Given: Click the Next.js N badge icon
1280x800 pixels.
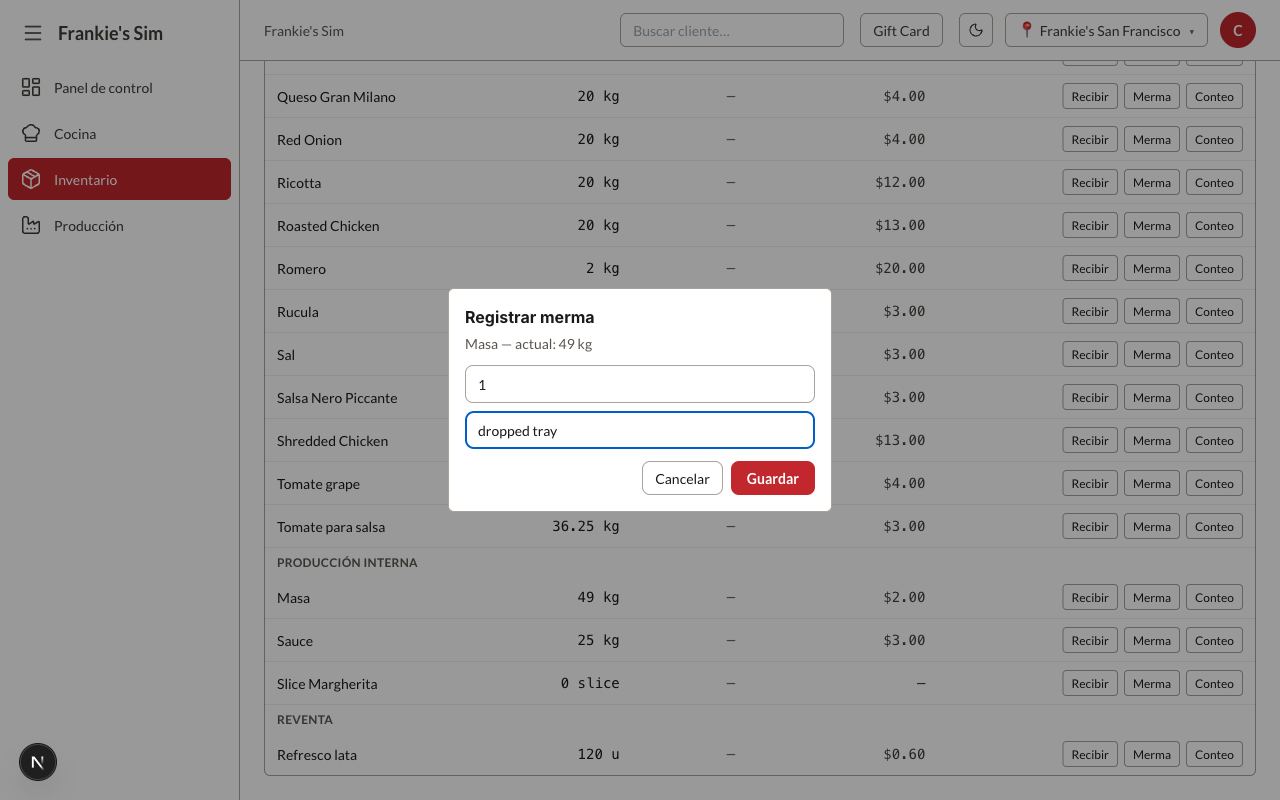Looking at the screenshot, I should pyautogui.click(x=38, y=762).
